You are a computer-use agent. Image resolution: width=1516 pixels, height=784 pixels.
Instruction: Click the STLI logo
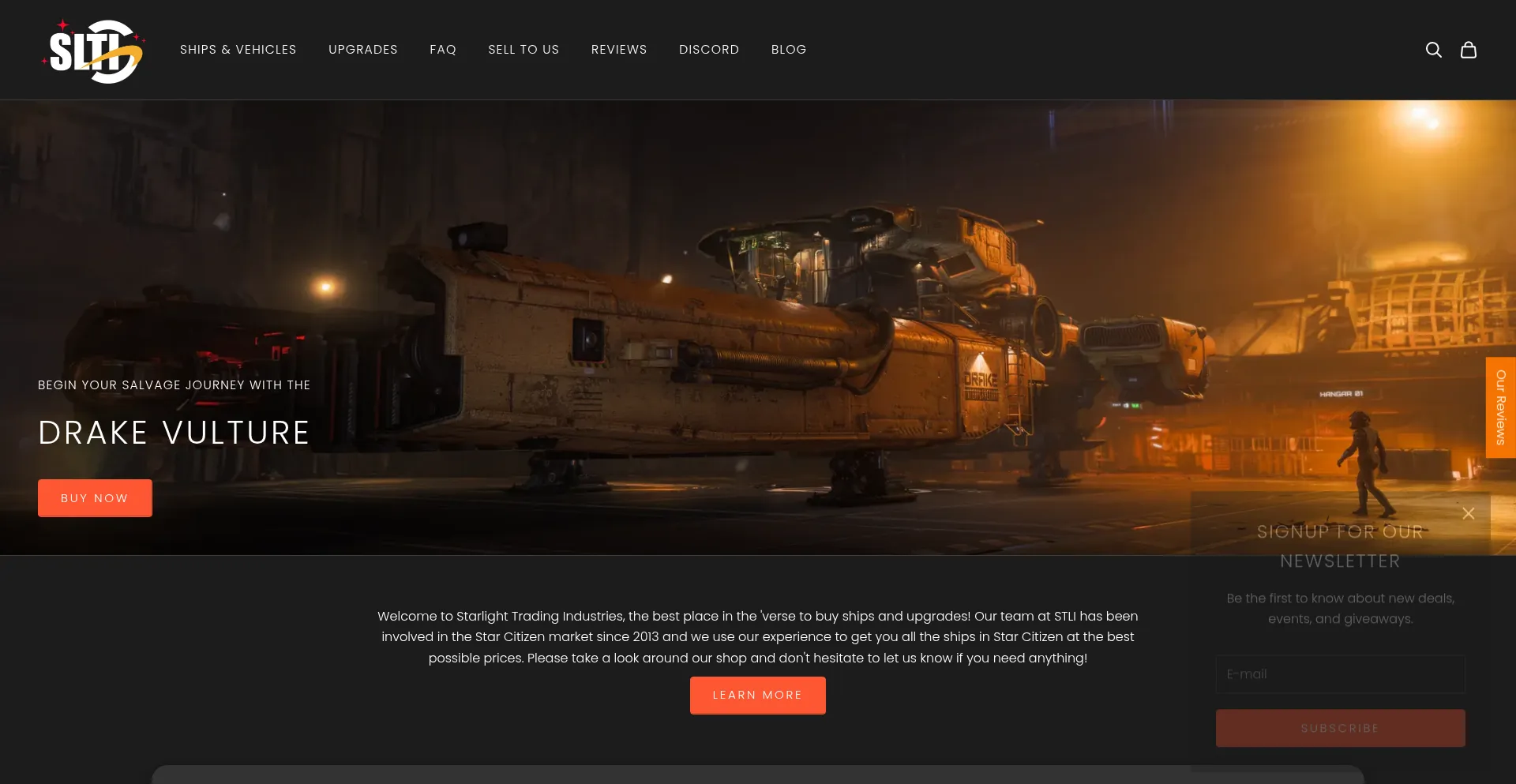tap(93, 51)
